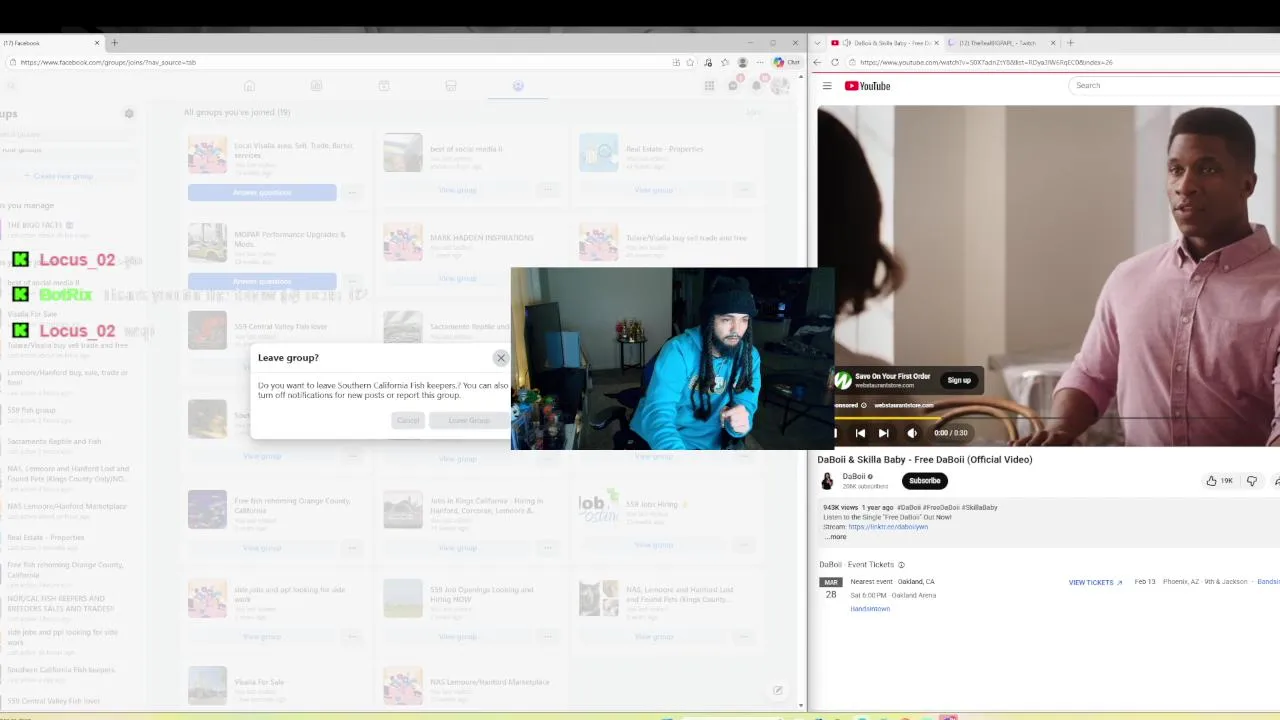Select NAS Lemoore/Hanford Marketplace in sidebar
This screenshot has width=1280, height=720.
point(67,506)
